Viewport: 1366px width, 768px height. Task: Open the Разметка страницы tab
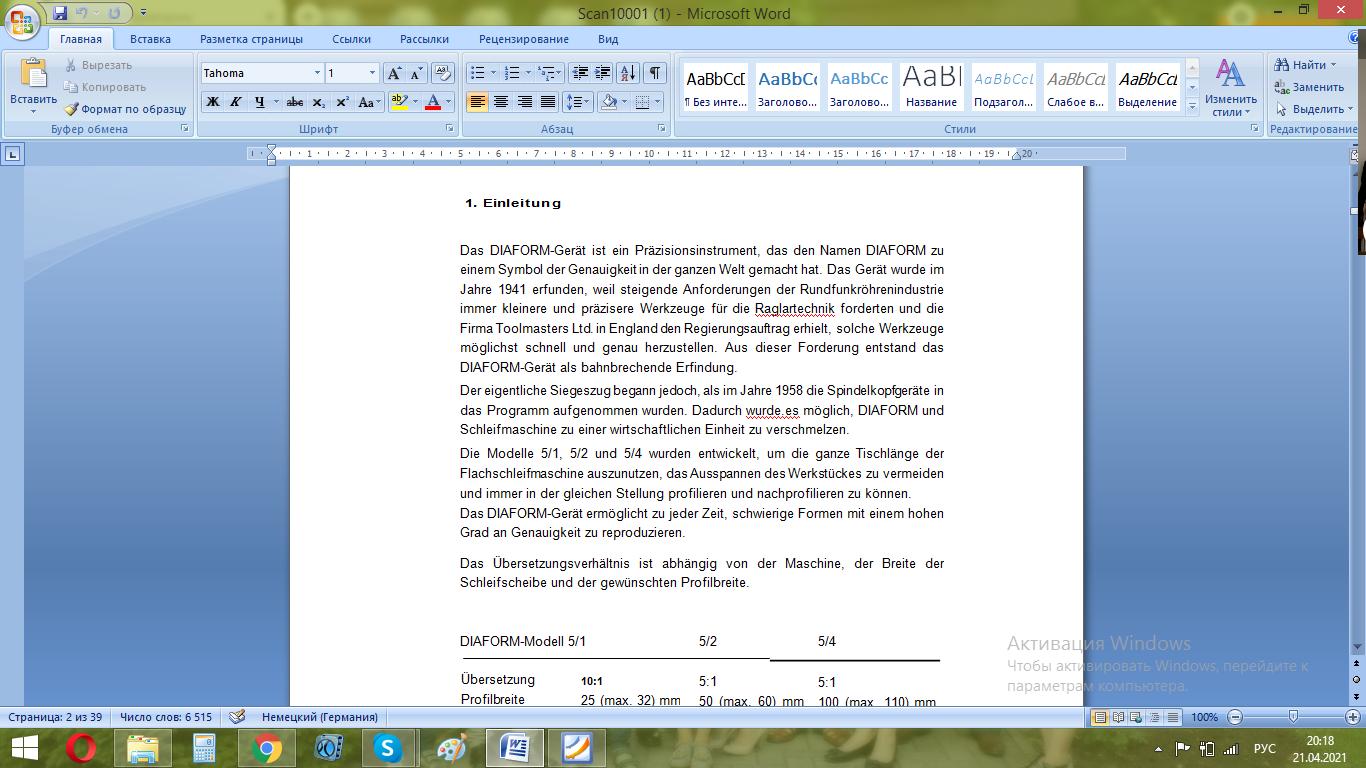[251, 39]
